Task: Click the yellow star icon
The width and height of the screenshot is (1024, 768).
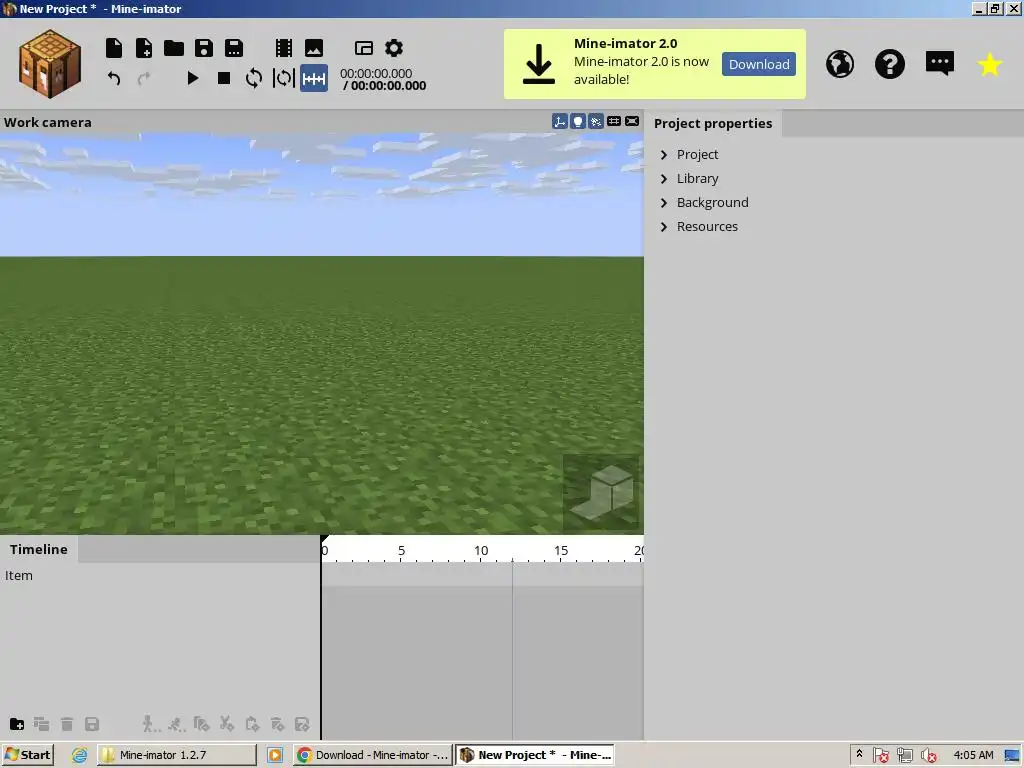Action: (x=989, y=64)
